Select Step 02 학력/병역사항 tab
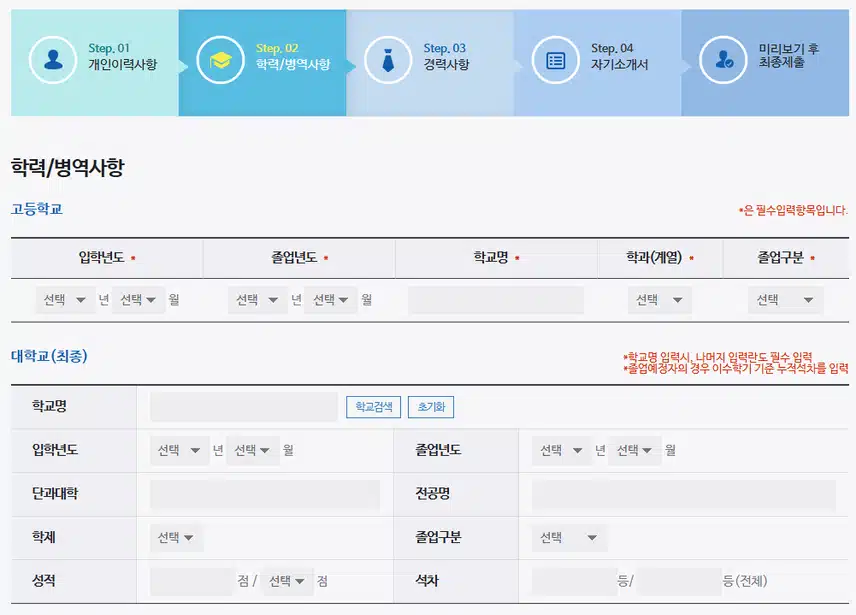This screenshot has width=856, height=615. (x=263, y=63)
